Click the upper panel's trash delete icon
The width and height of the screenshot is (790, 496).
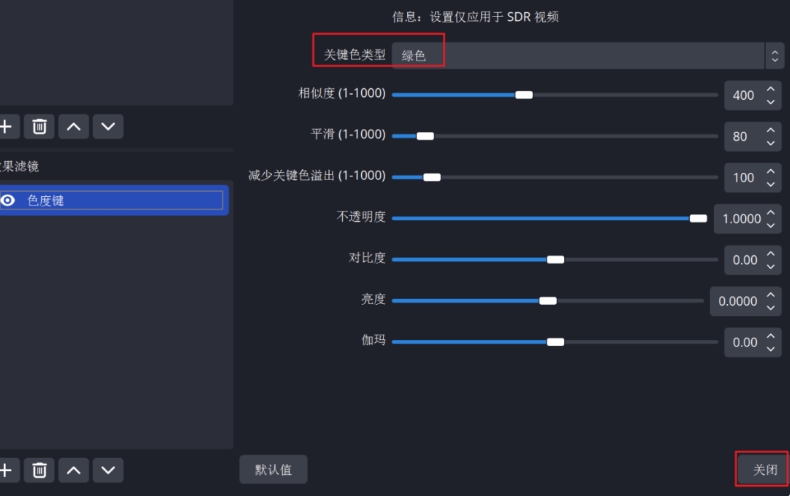tap(39, 127)
